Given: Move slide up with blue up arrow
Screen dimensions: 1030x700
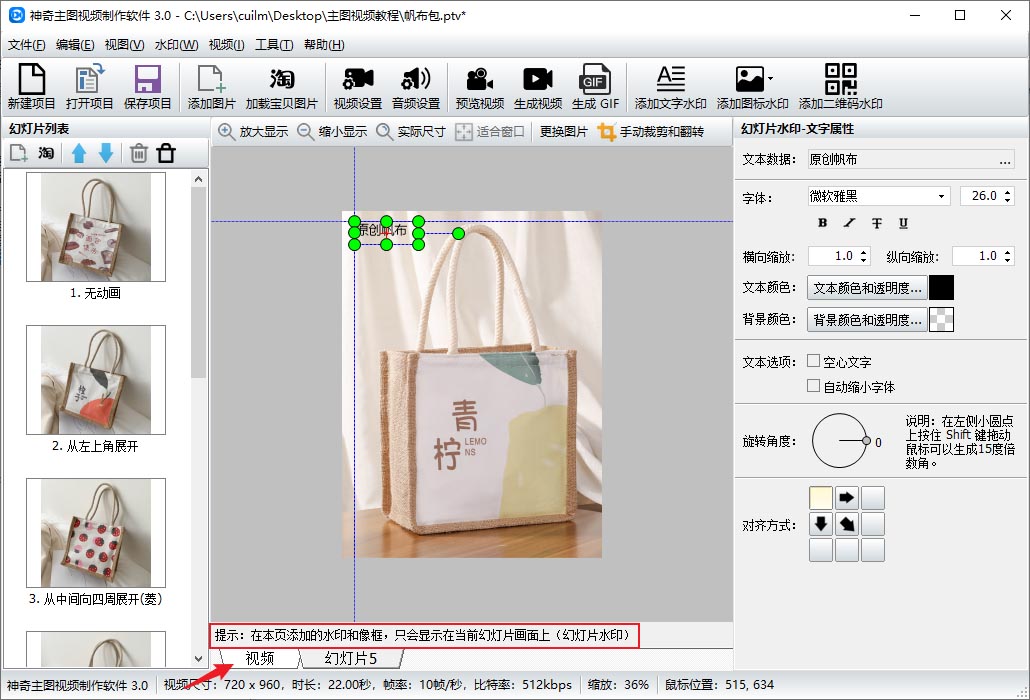Looking at the screenshot, I should [x=79, y=153].
